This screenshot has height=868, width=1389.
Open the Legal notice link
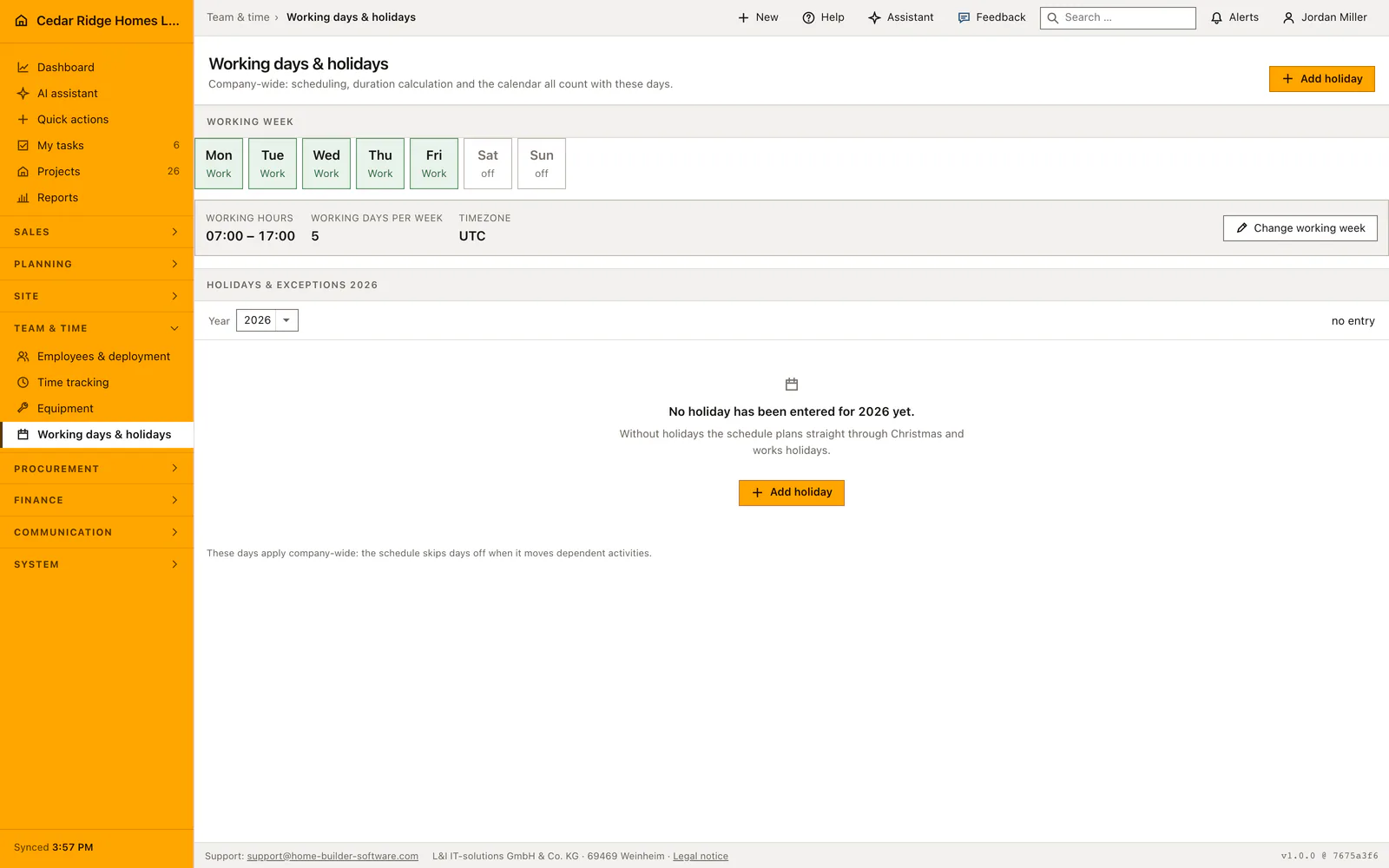pyautogui.click(x=701, y=856)
